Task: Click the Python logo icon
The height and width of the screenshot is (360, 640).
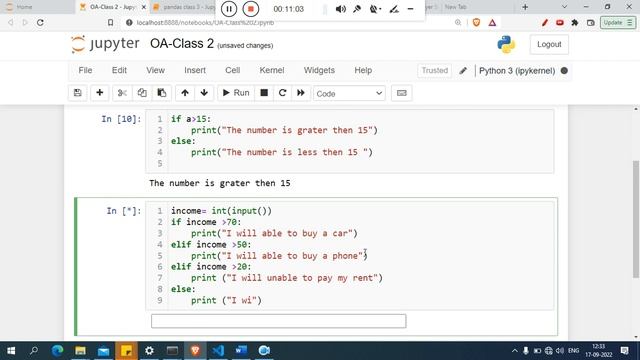Action: [x=506, y=44]
